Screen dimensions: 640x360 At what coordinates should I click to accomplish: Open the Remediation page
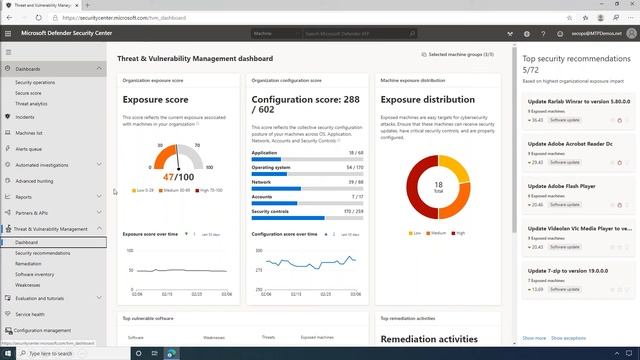click(28, 264)
